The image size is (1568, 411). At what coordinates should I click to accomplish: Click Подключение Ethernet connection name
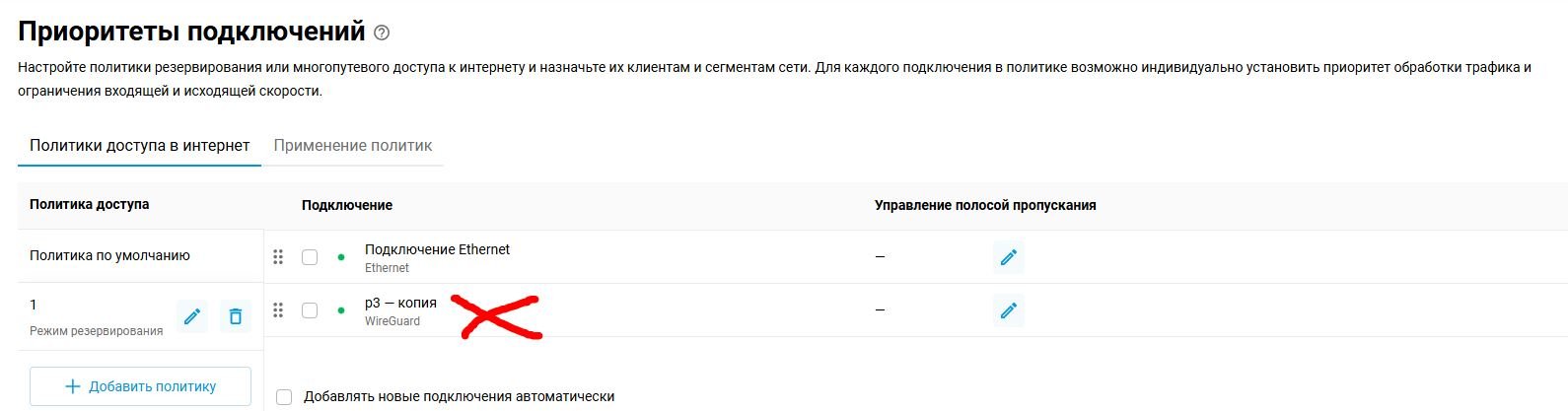[x=437, y=250]
